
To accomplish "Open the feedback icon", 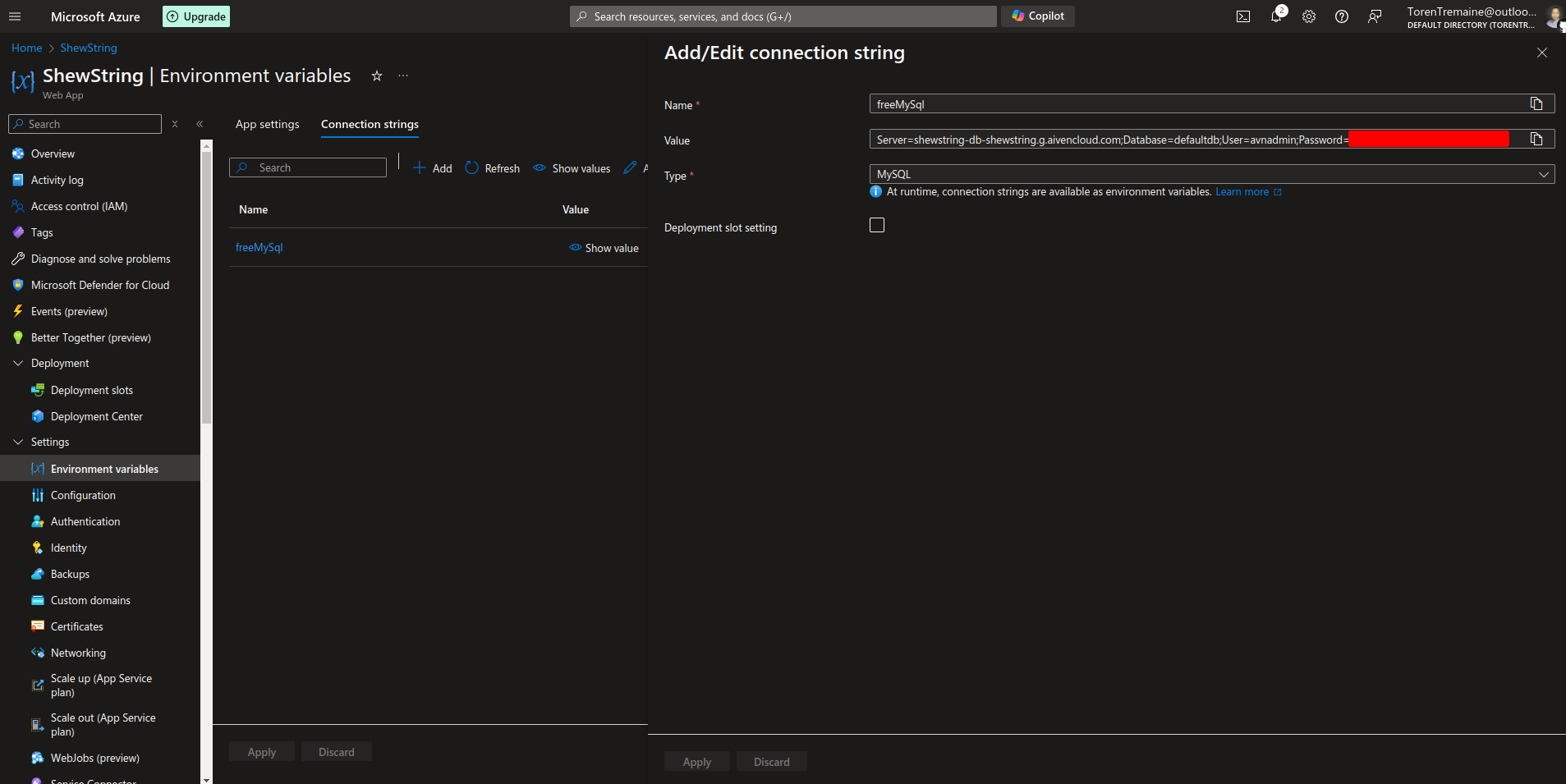I will pos(1375,16).
